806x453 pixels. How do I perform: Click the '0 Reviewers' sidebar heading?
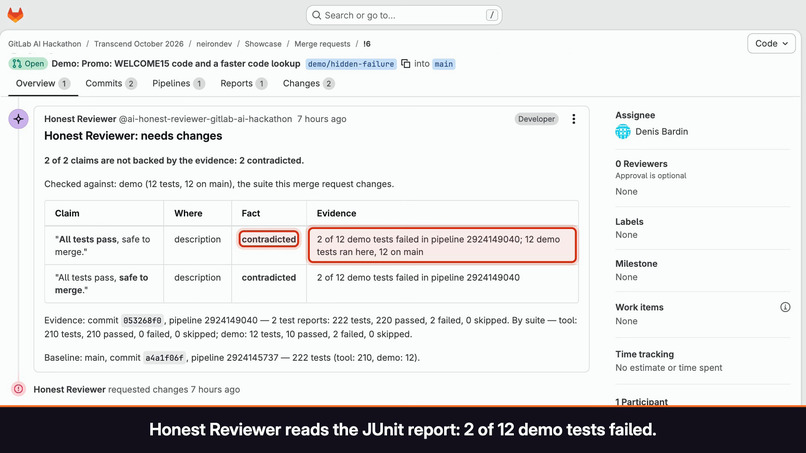(642, 164)
